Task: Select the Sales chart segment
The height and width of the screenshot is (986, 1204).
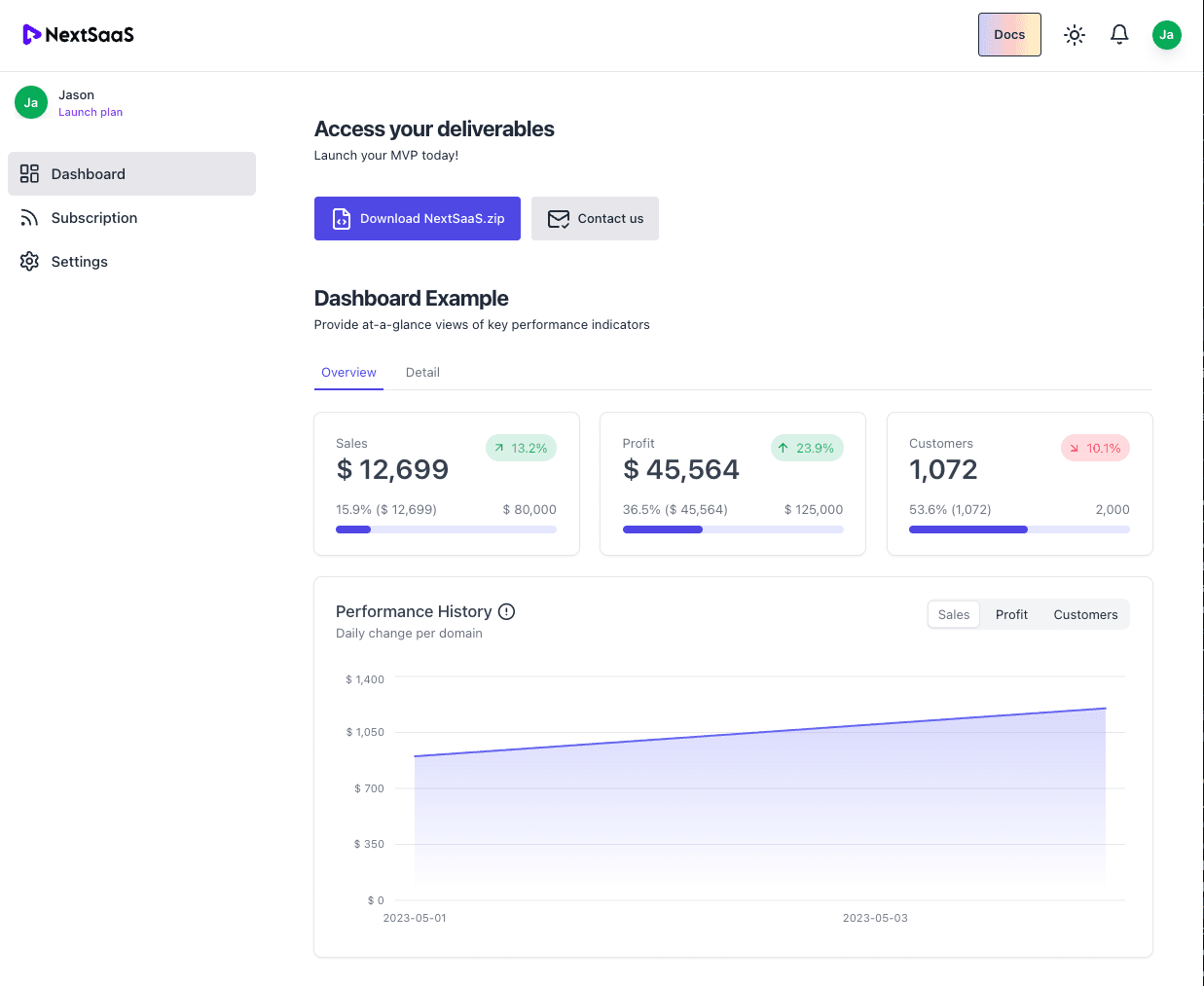Action: [954, 615]
